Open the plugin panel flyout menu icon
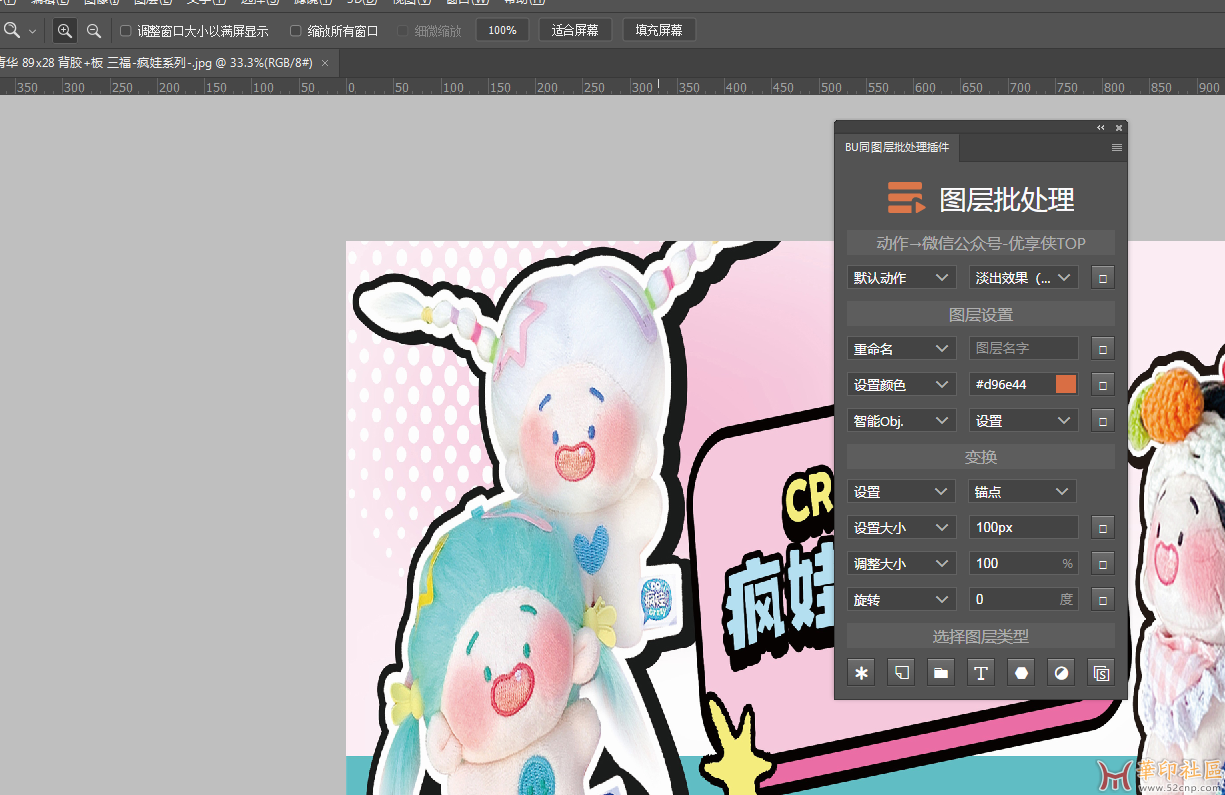This screenshot has height=795, width=1225. point(1117,148)
